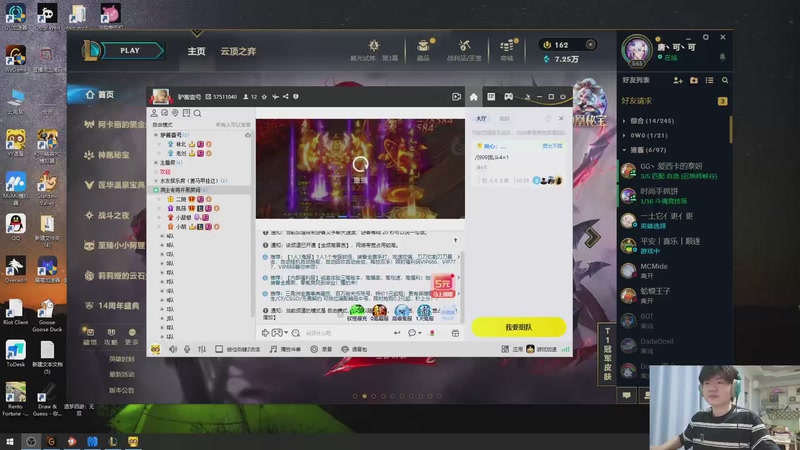Image resolution: width=800 pixels, height=450 pixels.
Task: Open the Windows Start button
Action: [9, 441]
